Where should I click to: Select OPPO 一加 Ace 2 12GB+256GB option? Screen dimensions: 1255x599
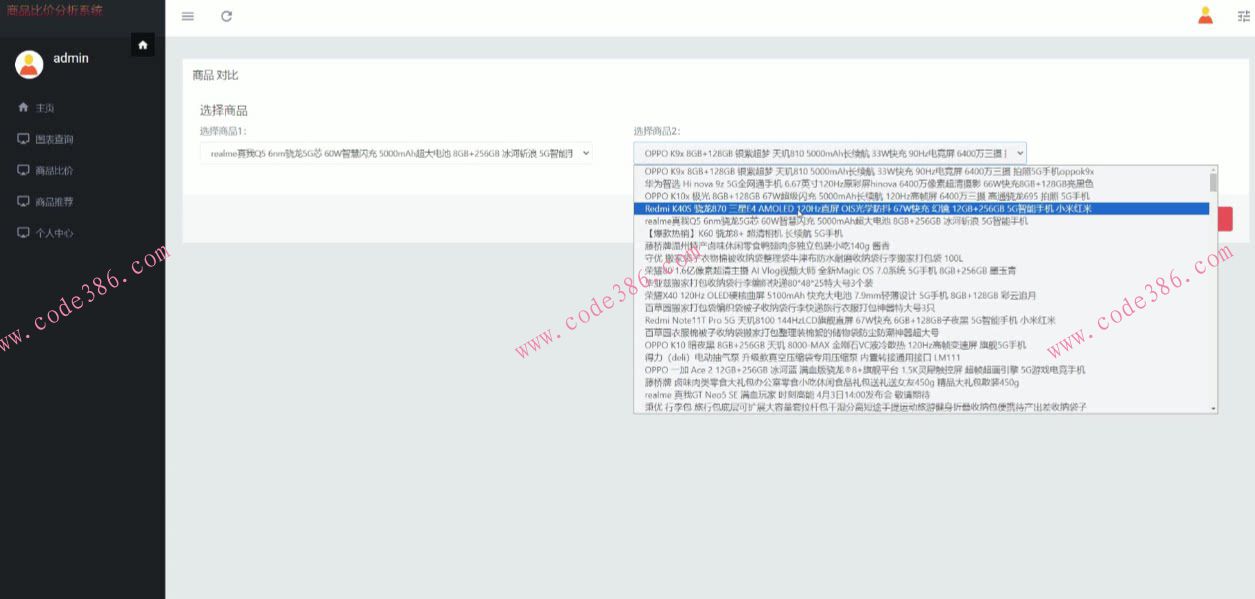tap(921, 370)
